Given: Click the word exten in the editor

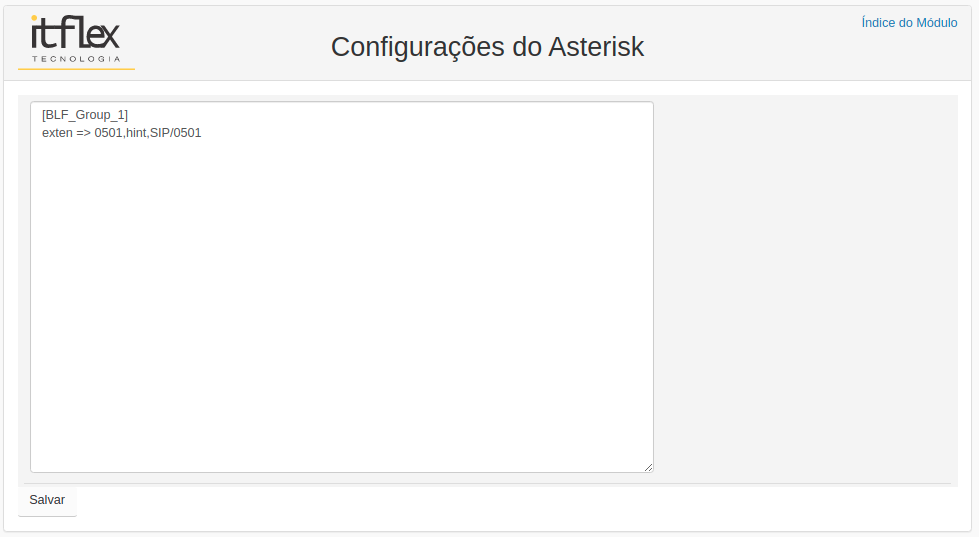Looking at the screenshot, I should [x=57, y=132].
